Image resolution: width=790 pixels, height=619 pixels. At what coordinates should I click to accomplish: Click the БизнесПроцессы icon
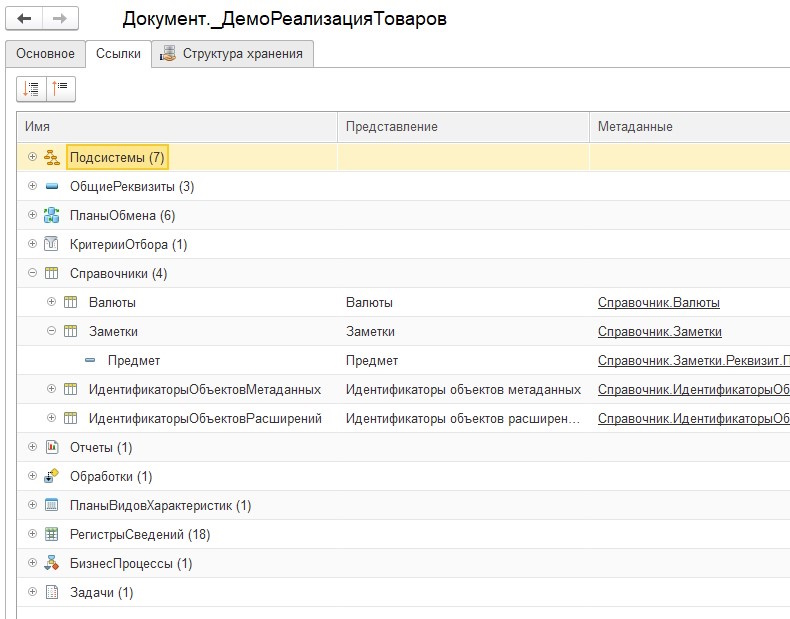(x=51, y=563)
